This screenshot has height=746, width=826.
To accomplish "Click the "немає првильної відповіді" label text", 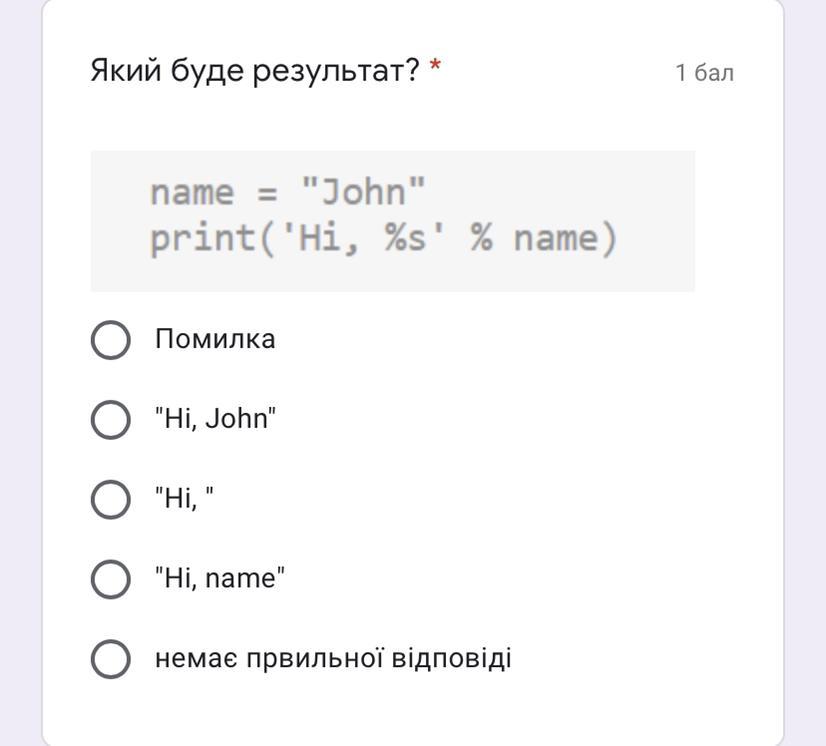I will click(x=333, y=658).
